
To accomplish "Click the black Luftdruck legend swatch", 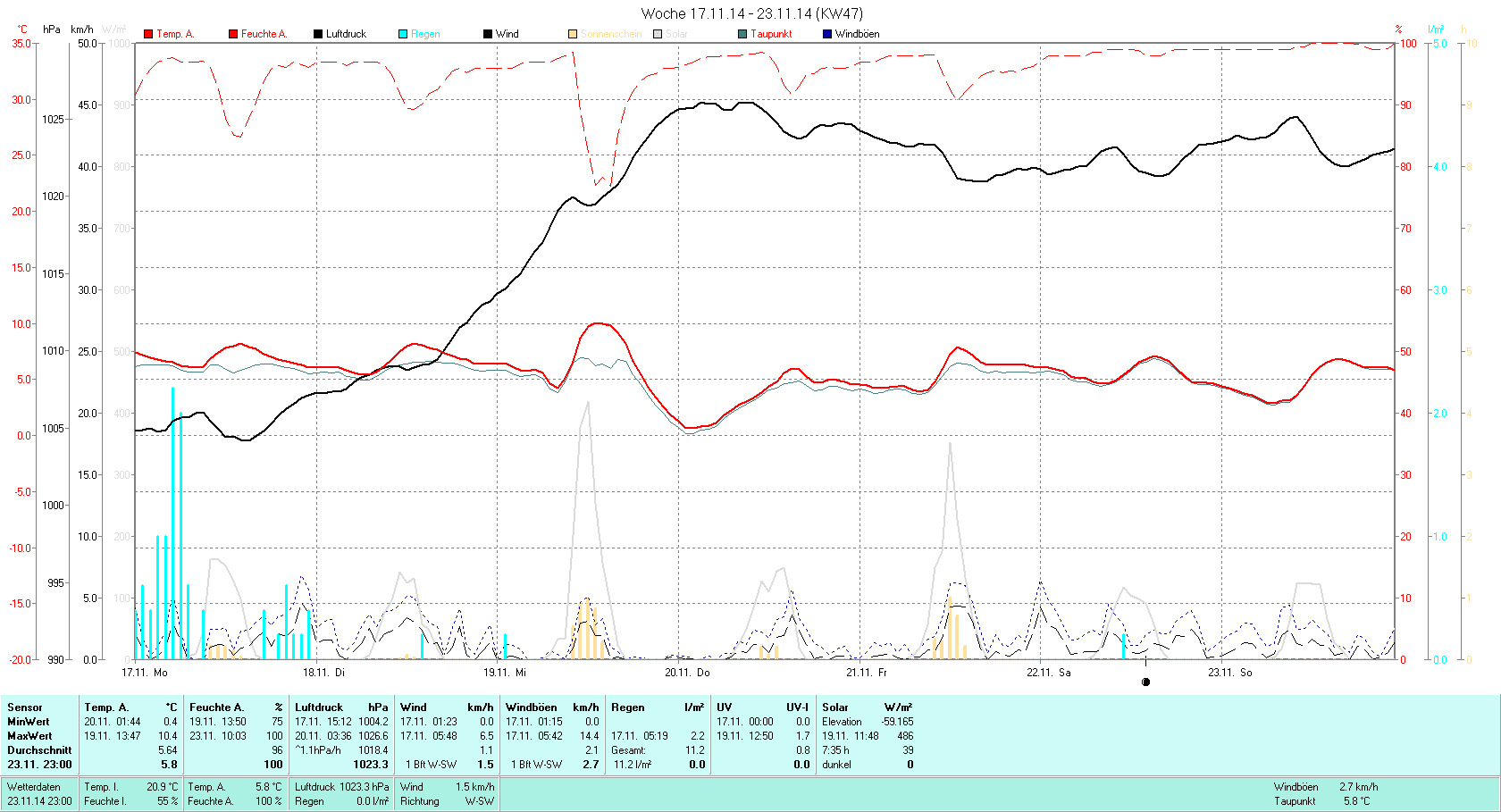I will pyautogui.click(x=317, y=34).
